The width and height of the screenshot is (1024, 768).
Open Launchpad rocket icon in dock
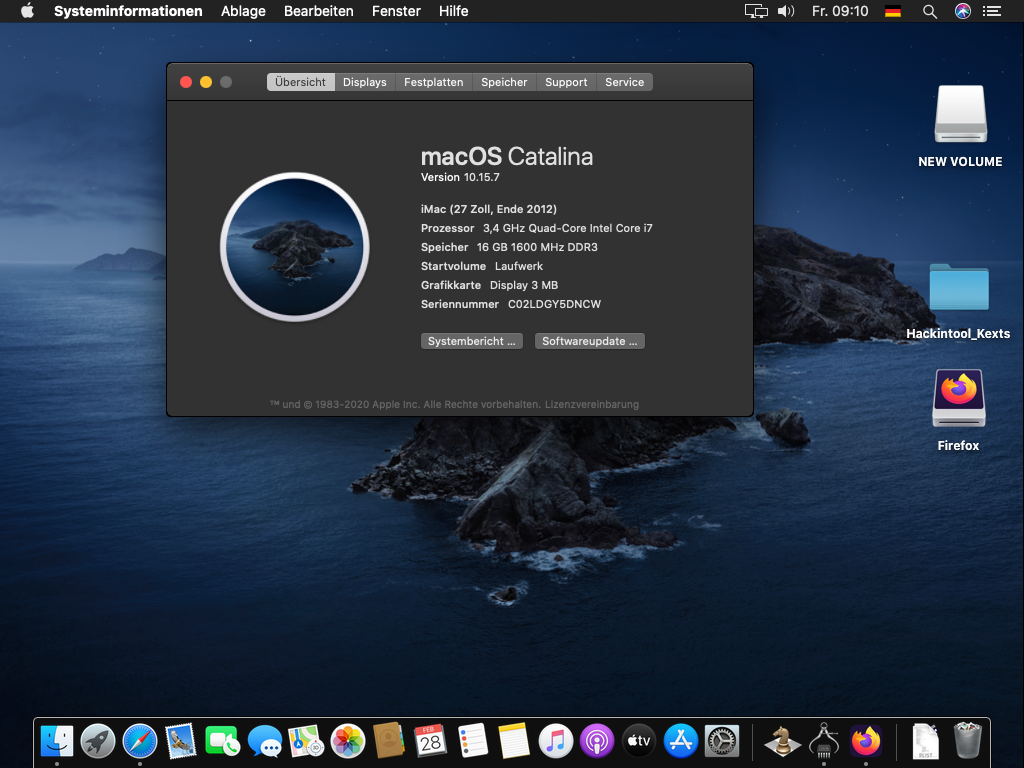[98, 741]
